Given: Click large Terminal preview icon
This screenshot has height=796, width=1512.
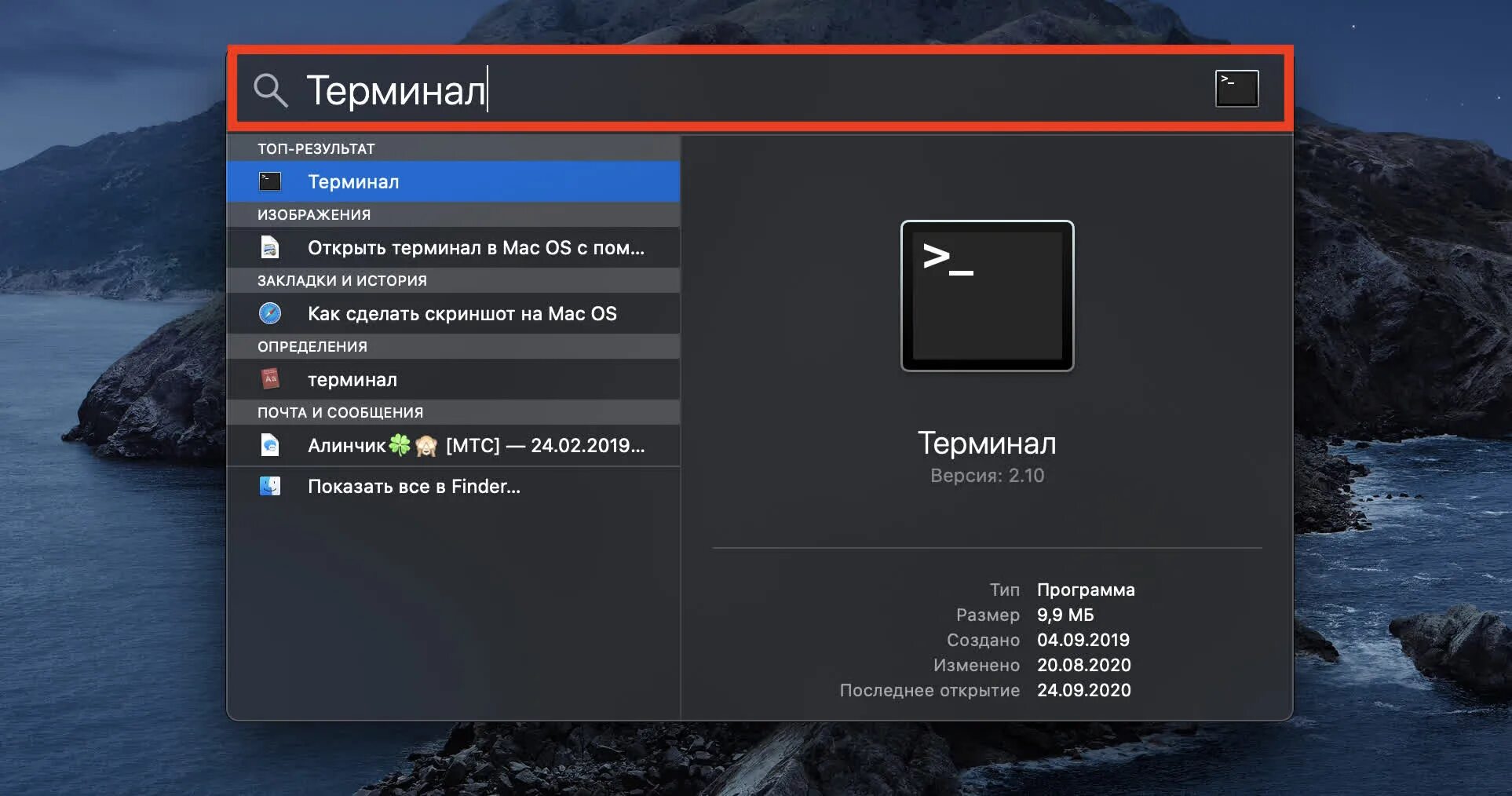Looking at the screenshot, I should click(x=987, y=296).
